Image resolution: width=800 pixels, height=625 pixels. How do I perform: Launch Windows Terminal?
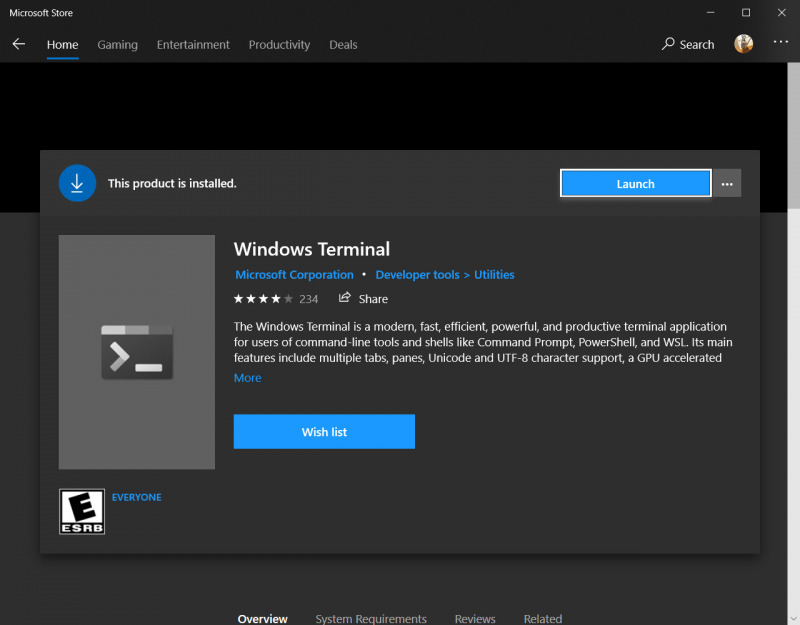coord(635,183)
